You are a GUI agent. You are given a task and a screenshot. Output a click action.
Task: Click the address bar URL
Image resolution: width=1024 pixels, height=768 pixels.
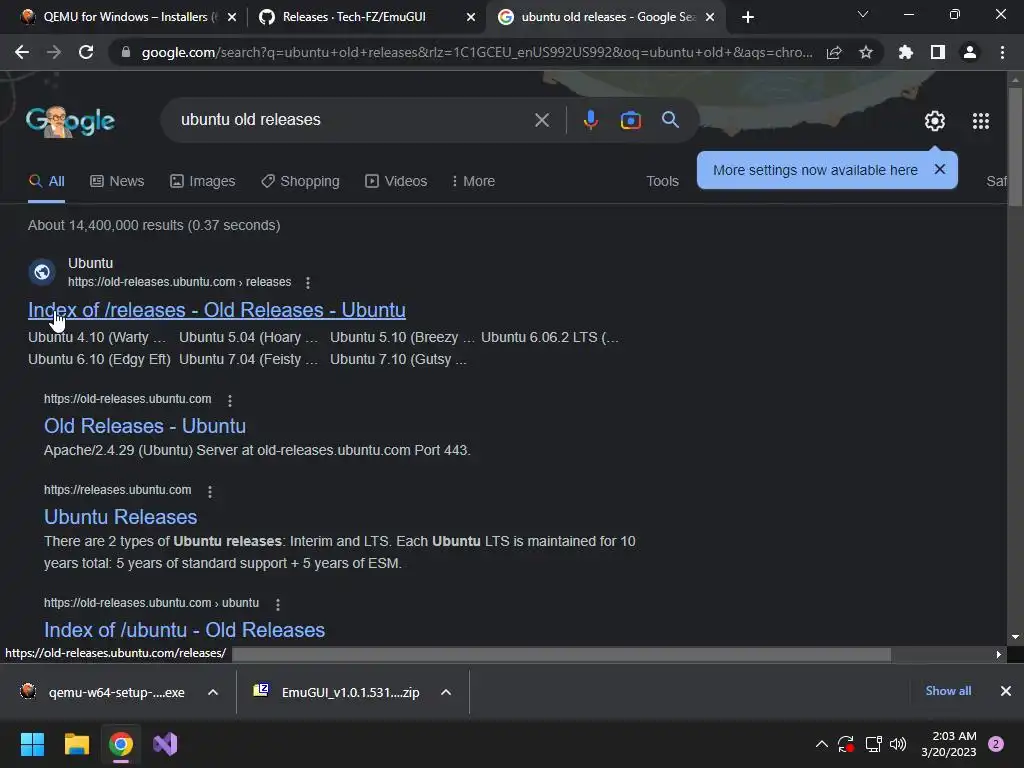coord(477,52)
